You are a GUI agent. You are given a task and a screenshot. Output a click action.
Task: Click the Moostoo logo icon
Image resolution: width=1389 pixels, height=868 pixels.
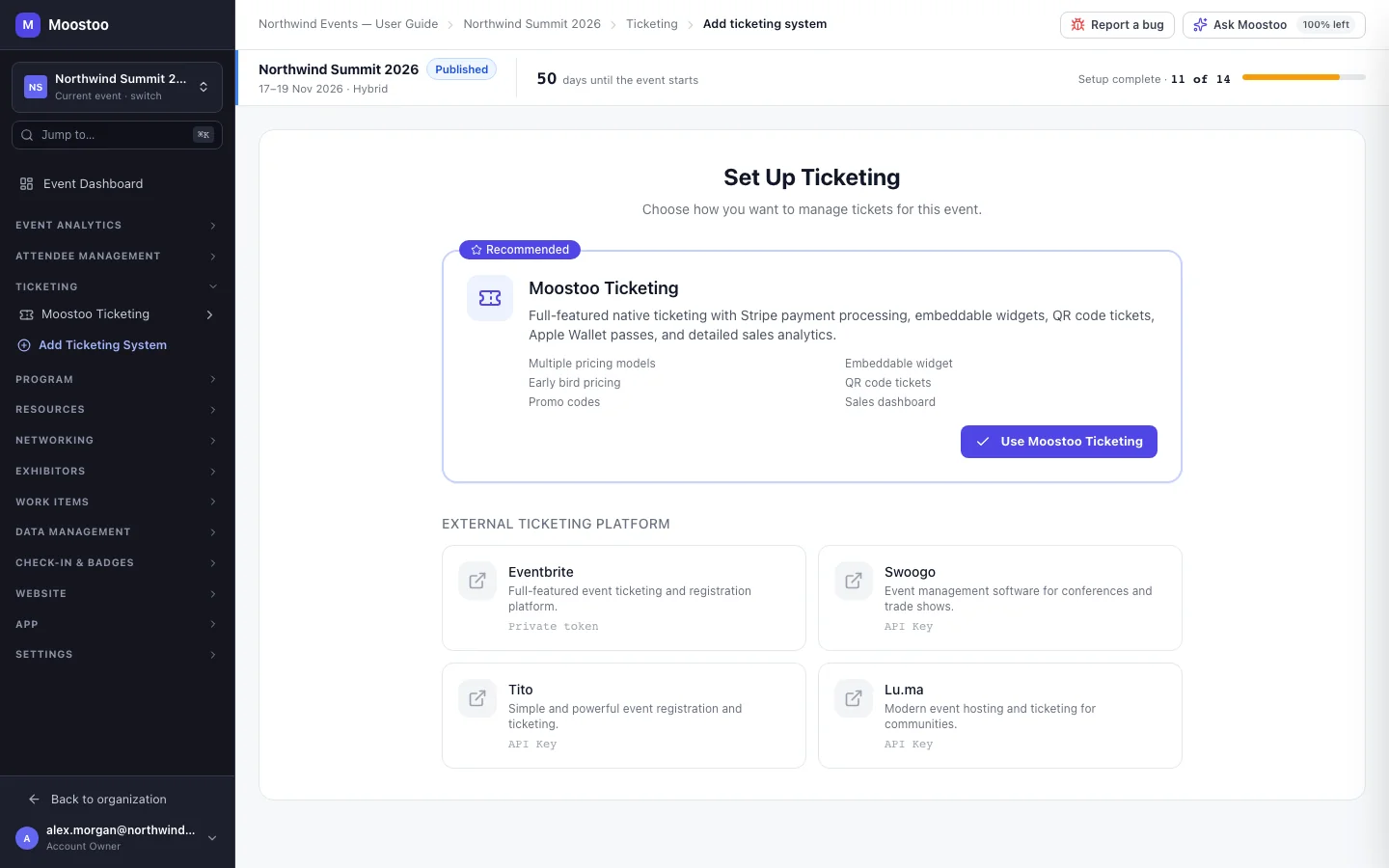(28, 24)
